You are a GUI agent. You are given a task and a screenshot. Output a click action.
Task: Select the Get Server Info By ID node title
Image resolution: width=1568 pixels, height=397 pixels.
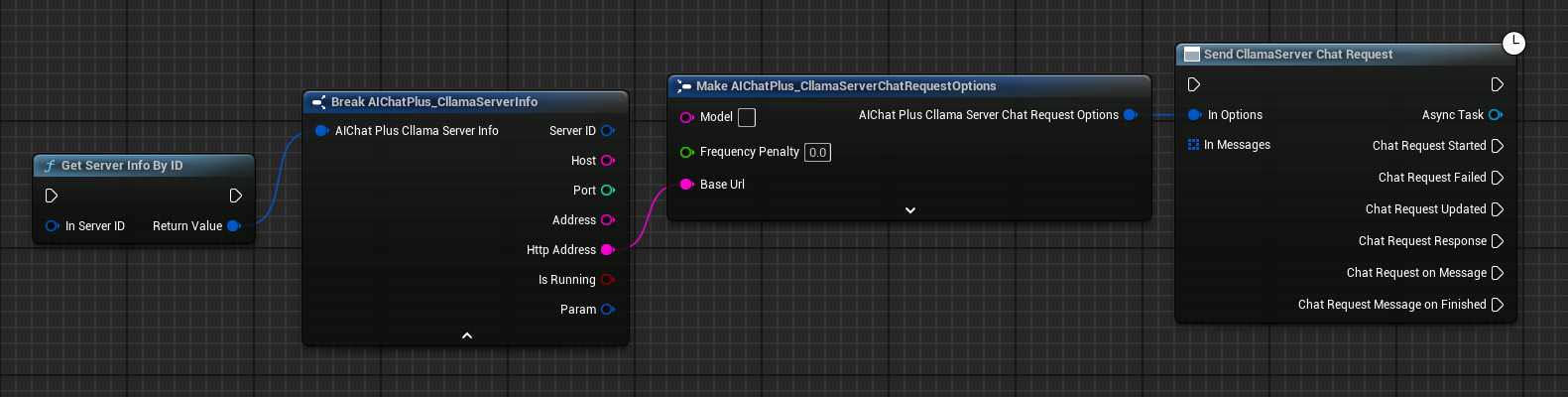click(122, 166)
